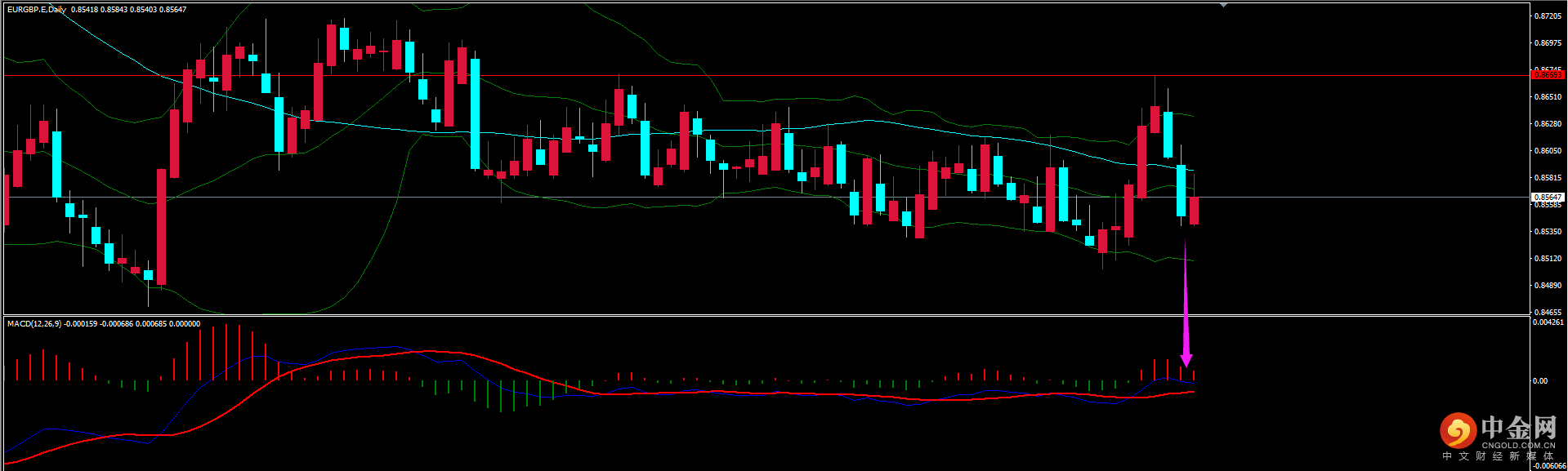
Task: Click the 0.86050 price scale value
Action: [x=1547, y=151]
